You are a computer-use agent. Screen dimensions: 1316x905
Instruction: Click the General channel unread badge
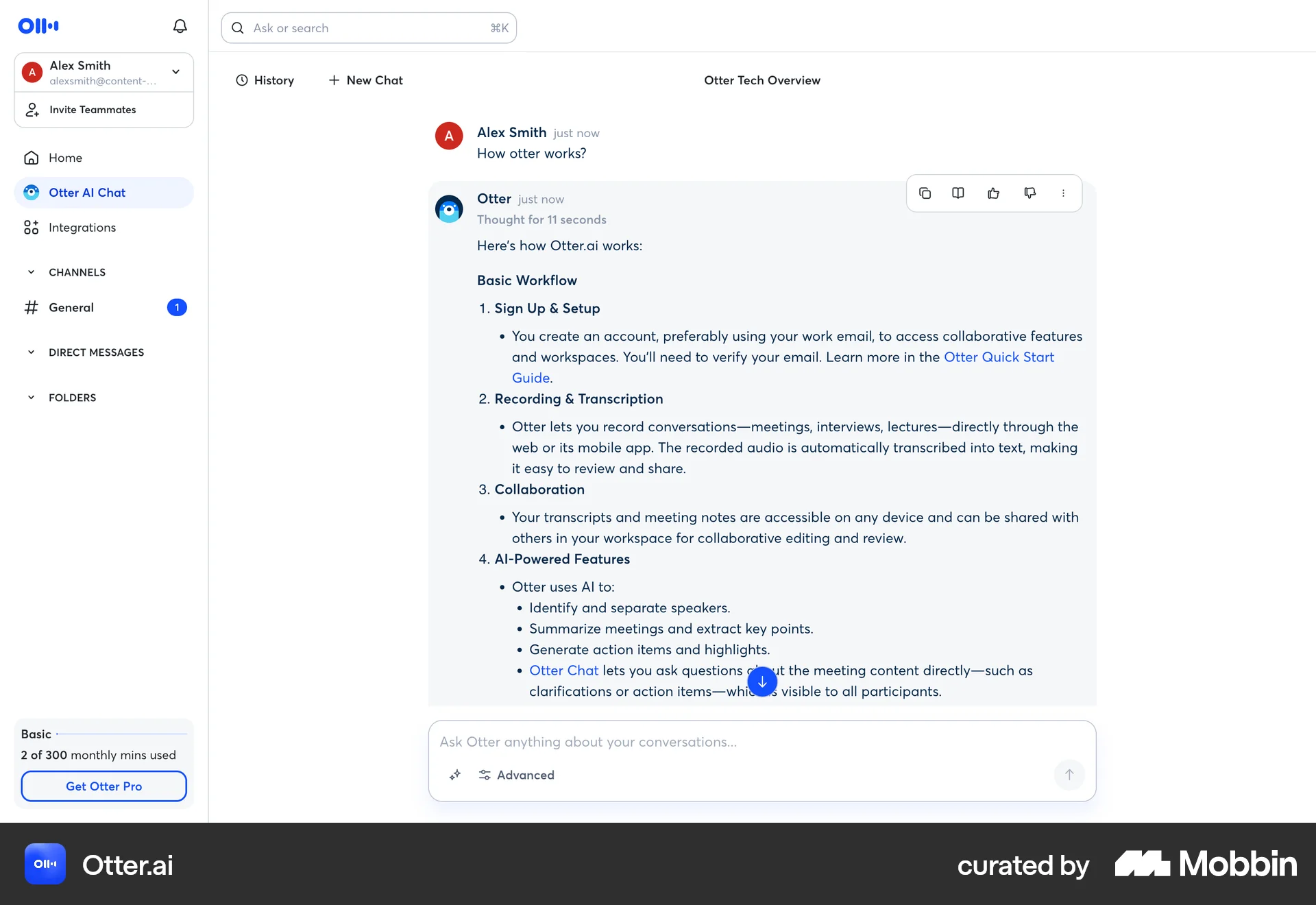click(x=177, y=307)
